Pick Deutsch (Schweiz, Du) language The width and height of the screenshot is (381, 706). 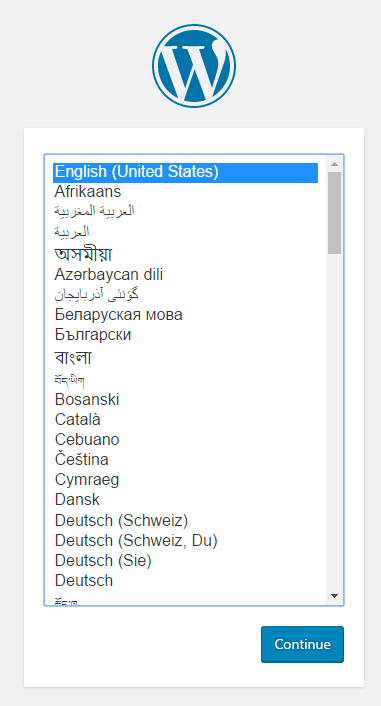pyautogui.click(x=186, y=540)
